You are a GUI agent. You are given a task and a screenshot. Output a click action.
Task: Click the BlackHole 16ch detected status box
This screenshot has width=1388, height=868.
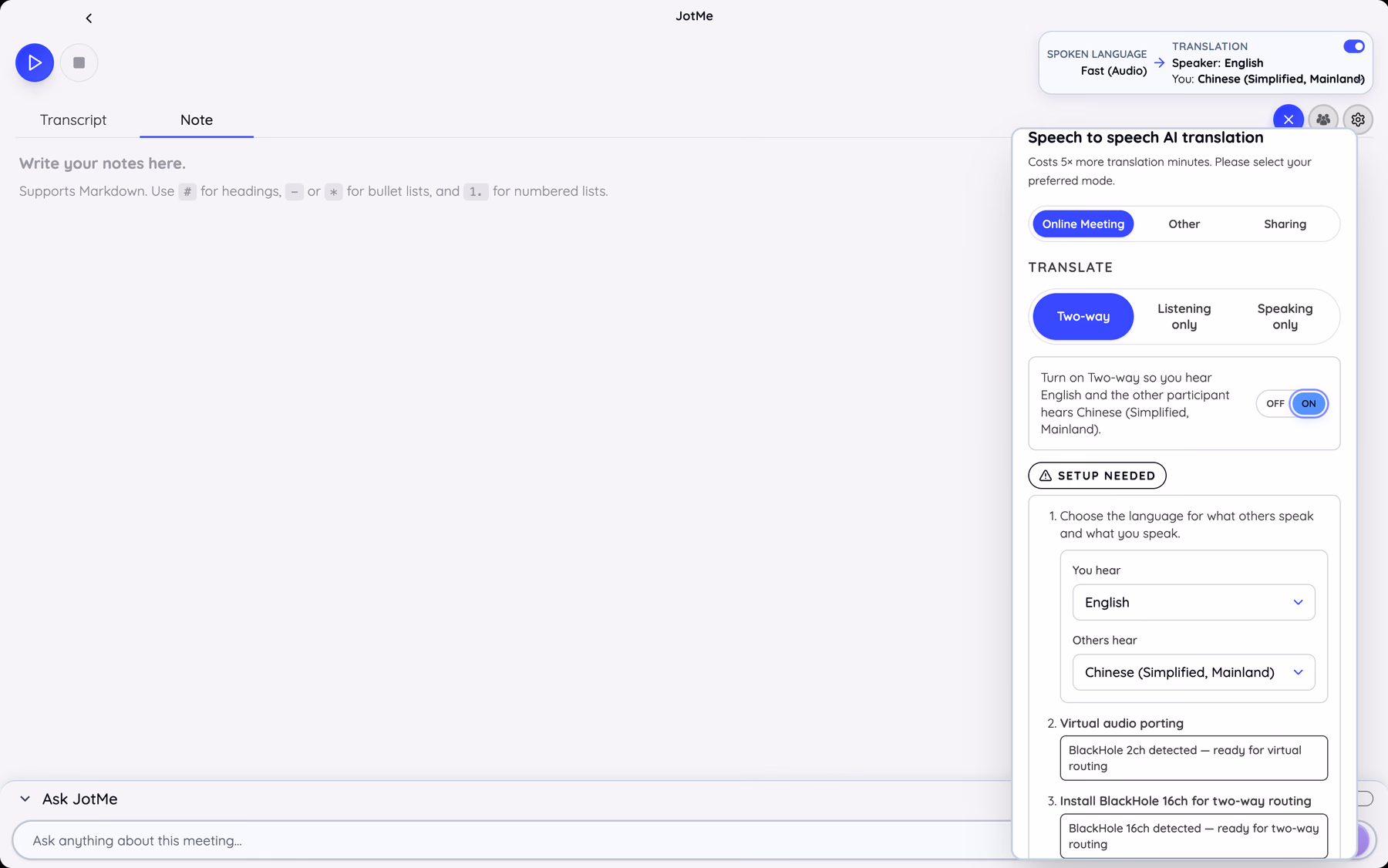click(x=1193, y=836)
